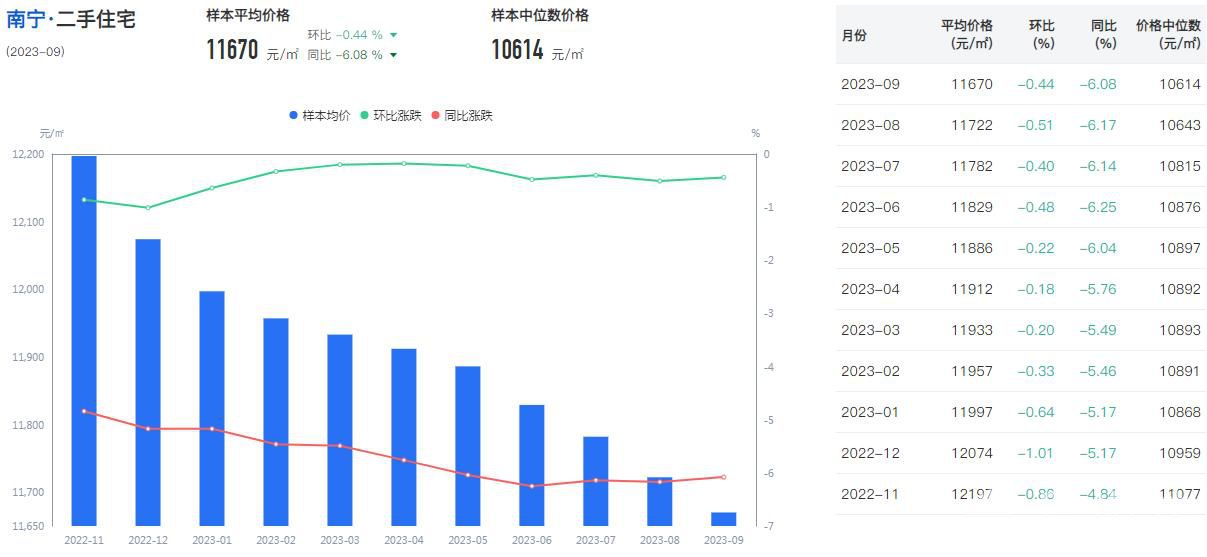Screen dimensions: 1207x557
Task: Click median price 10959 in table
Action: (x=1180, y=453)
